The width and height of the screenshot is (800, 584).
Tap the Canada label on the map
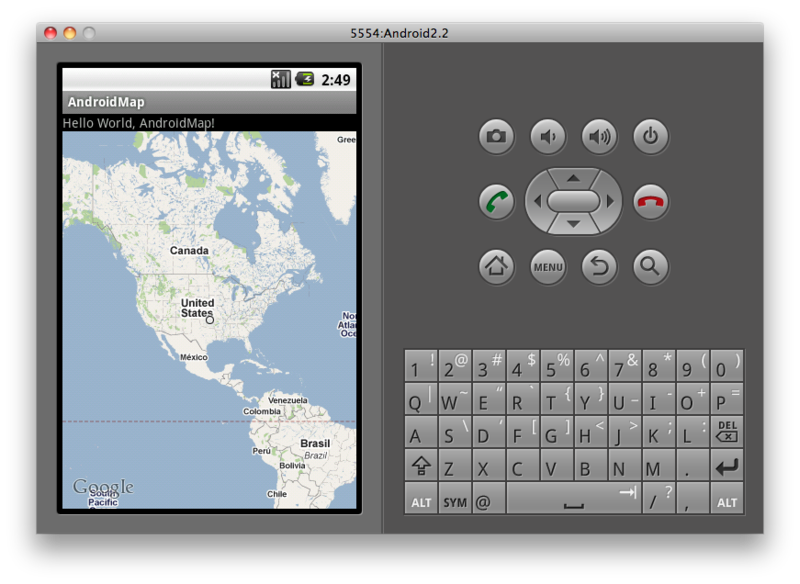pyautogui.click(x=189, y=250)
